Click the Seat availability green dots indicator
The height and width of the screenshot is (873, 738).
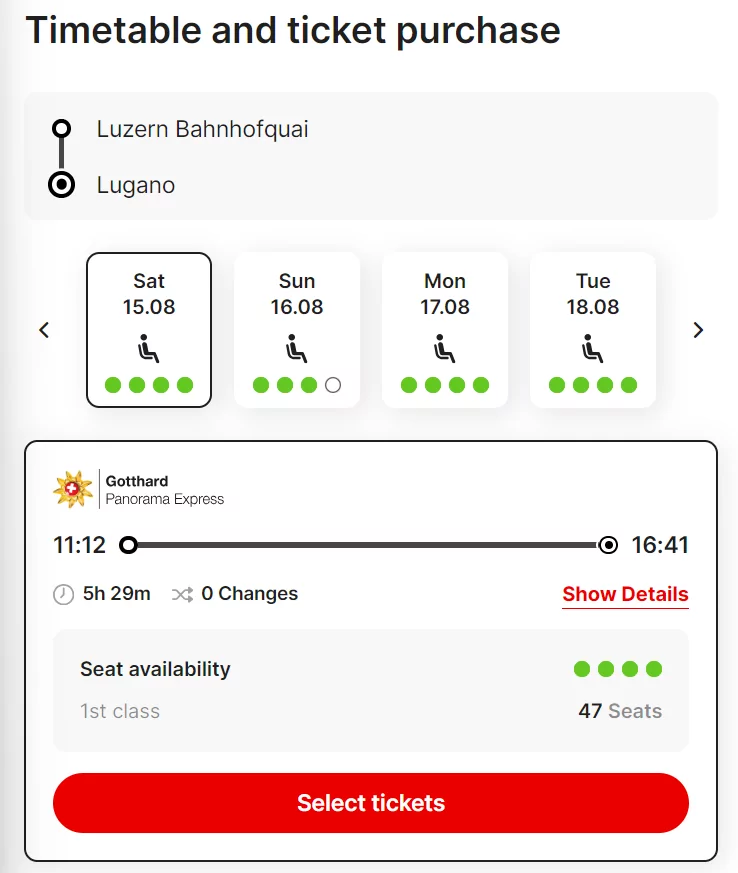618,669
